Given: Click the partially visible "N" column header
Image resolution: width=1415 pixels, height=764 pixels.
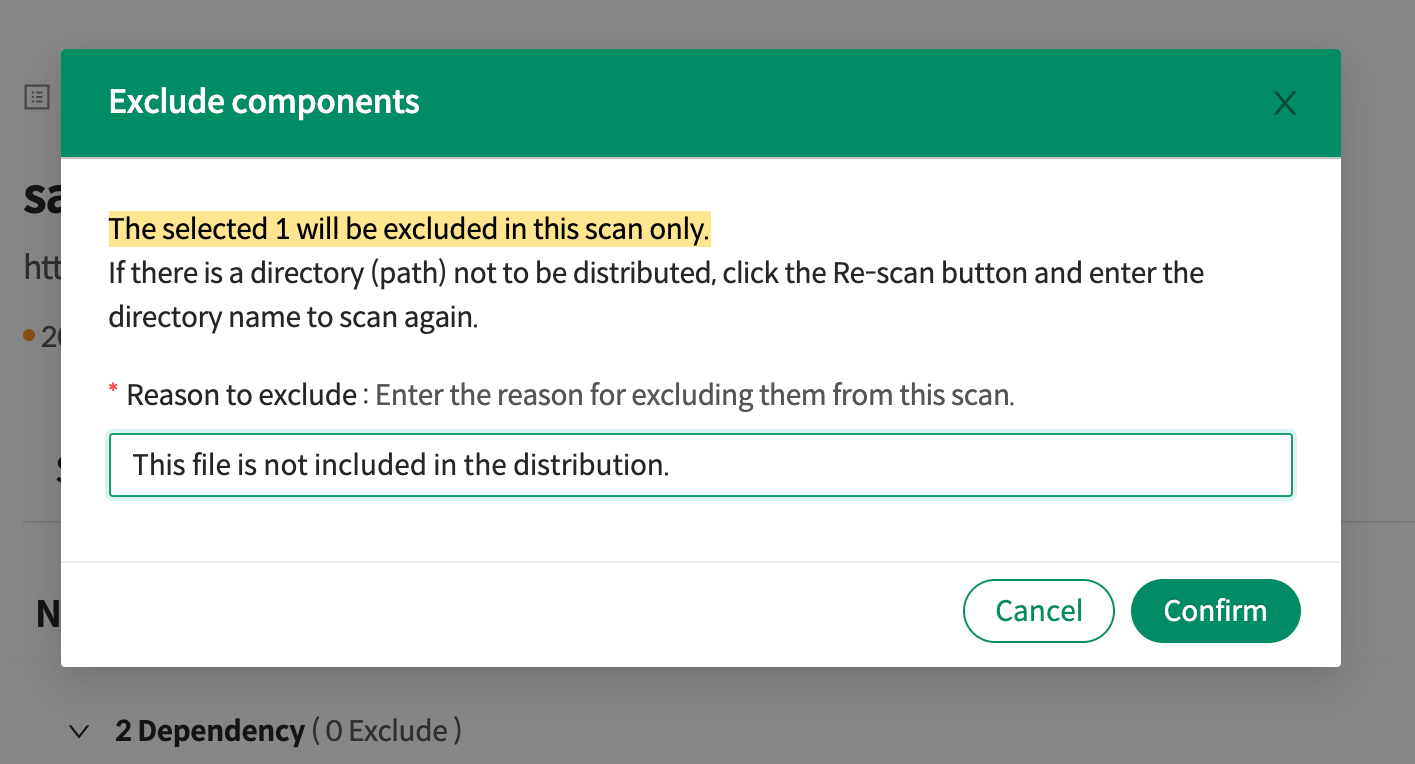Looking at the screenshot, I should pos(47,613).
